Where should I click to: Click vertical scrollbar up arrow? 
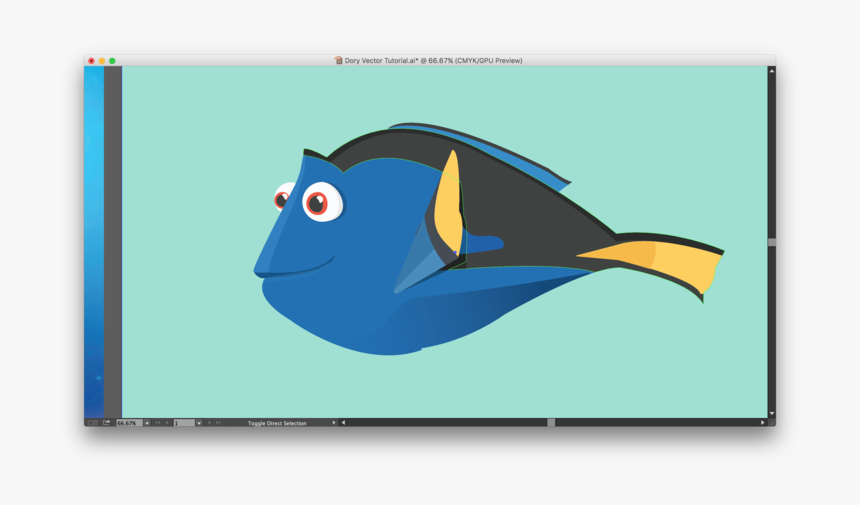(x=772, y=71)
